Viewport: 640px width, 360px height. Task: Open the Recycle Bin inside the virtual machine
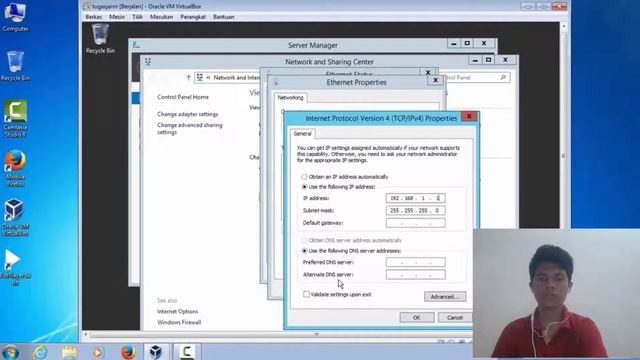coord(100,39)
